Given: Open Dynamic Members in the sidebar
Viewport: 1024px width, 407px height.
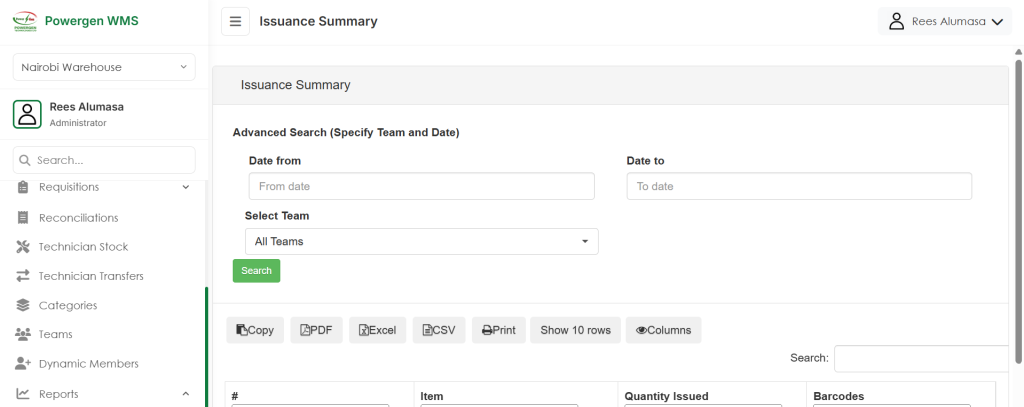Looking at the screenshot, I should [88, 364].
